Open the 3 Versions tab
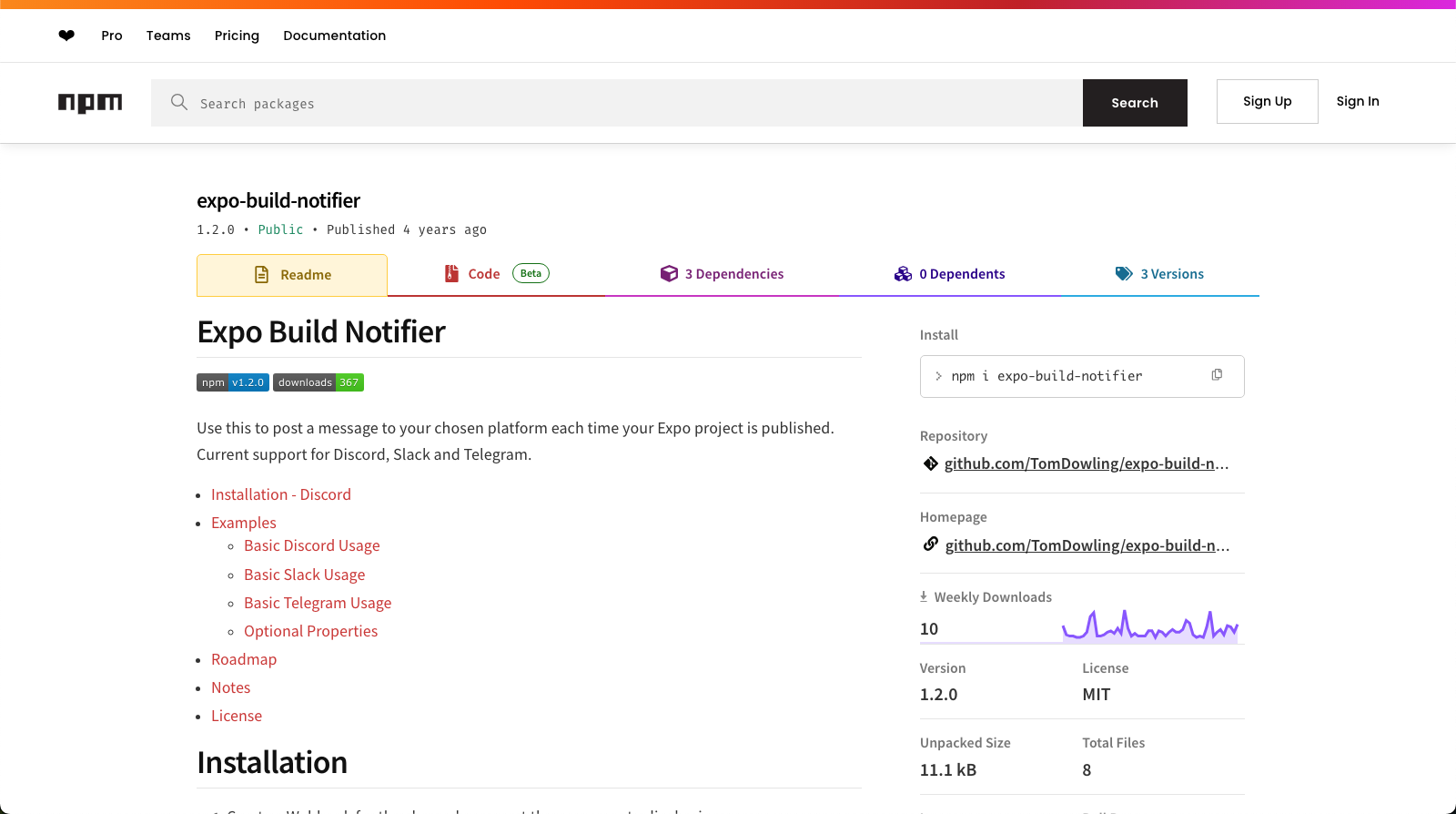The height and width of the screenshot is (814, 1456). 1159,274
